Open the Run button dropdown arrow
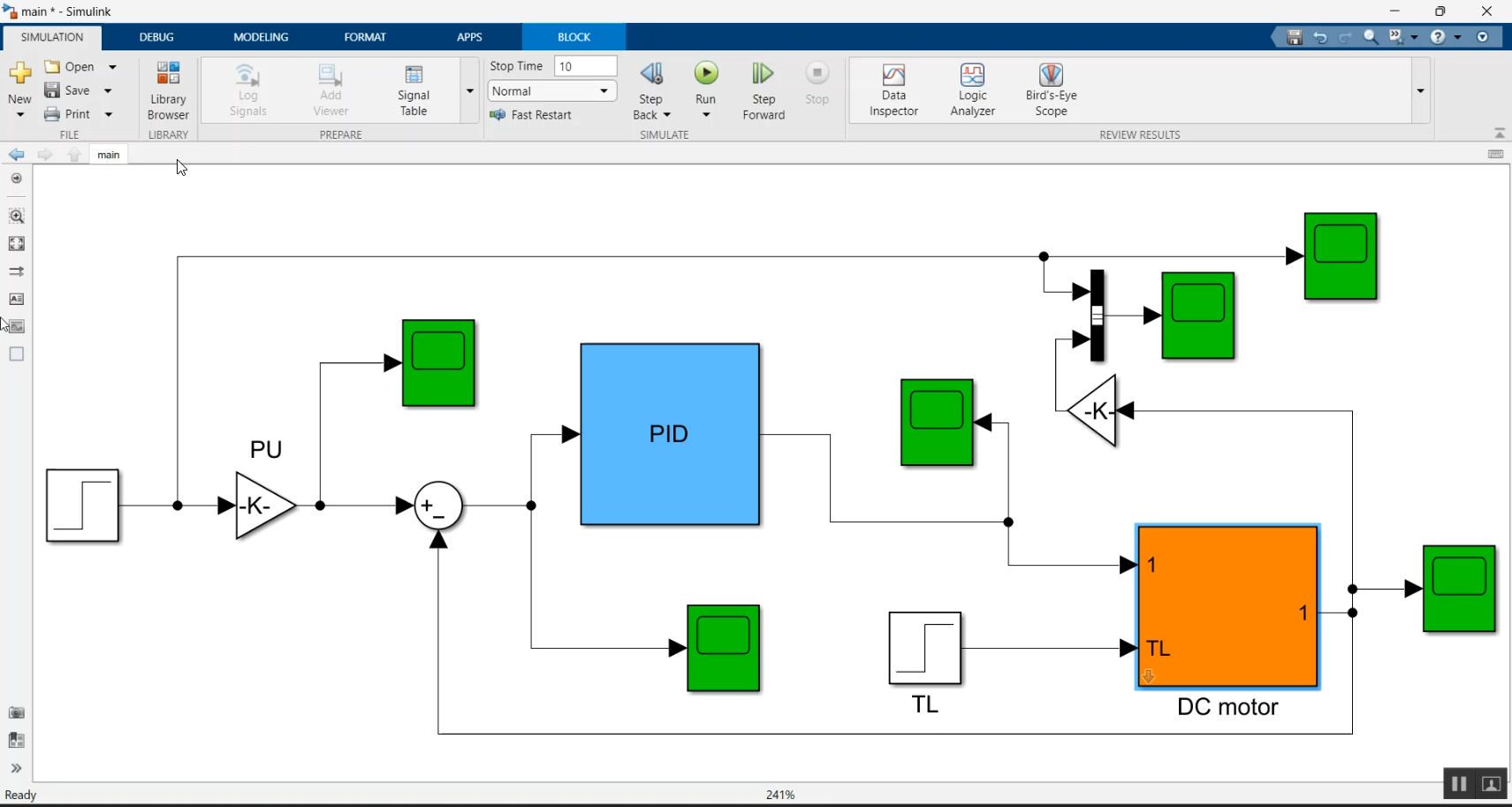Image resolution: width=1512 pixels, height=807 pixels. pyautogui.click(x=706, y=115)
